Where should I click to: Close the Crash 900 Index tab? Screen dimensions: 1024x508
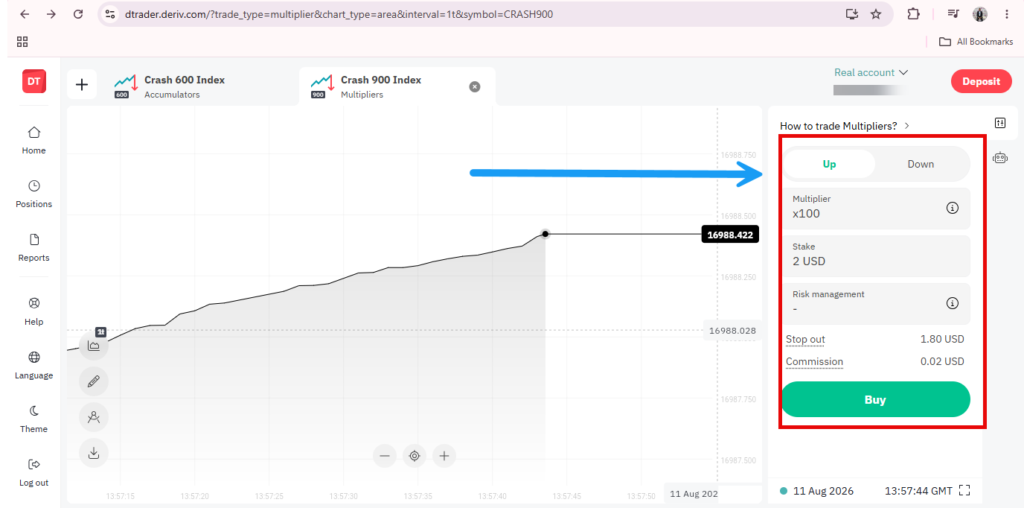475,87
